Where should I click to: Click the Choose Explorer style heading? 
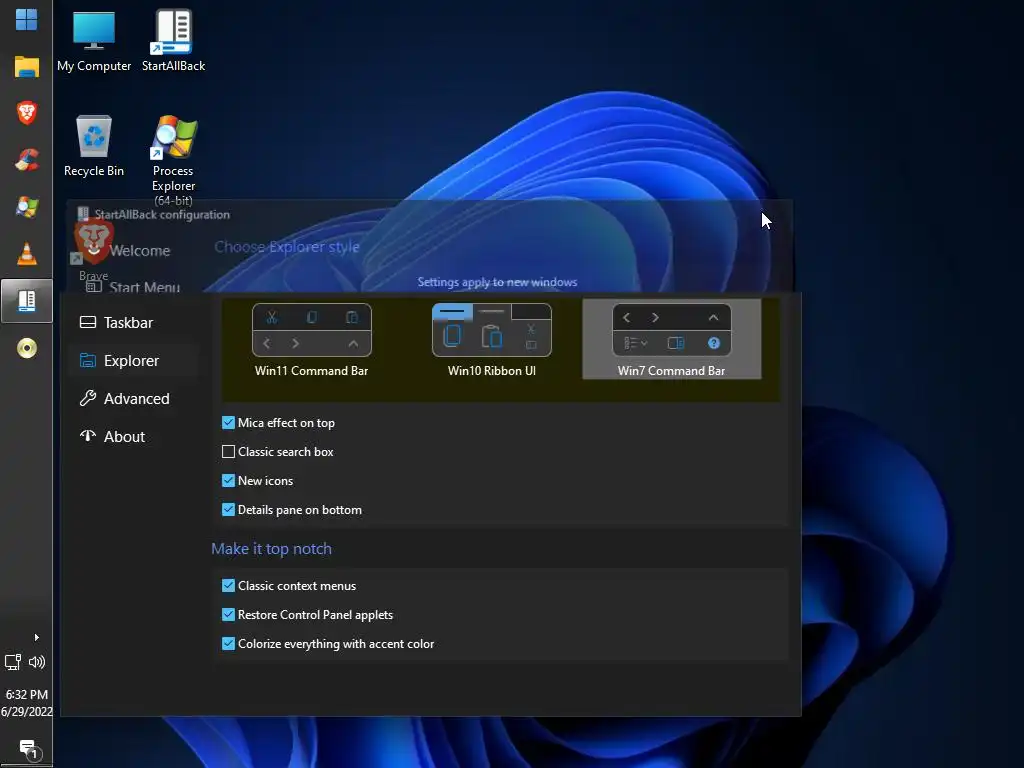(287, 247)
